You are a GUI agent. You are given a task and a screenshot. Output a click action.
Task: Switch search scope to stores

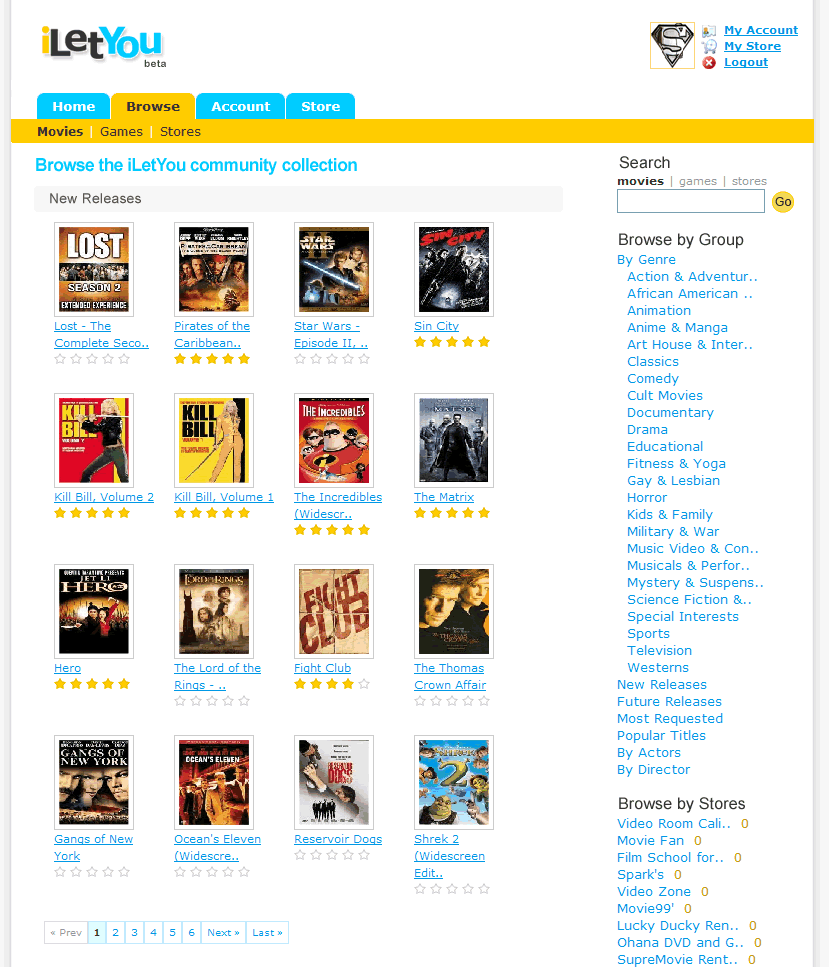tap(749, 181)
